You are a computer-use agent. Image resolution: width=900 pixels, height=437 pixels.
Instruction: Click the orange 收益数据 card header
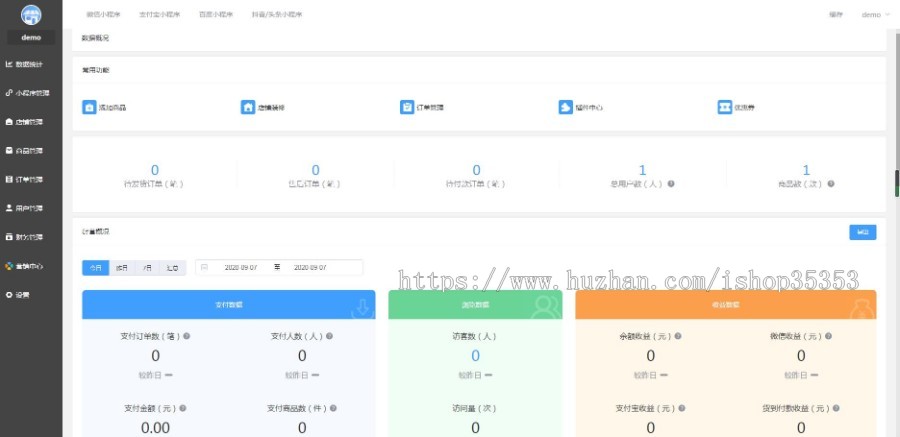point(726,304)
